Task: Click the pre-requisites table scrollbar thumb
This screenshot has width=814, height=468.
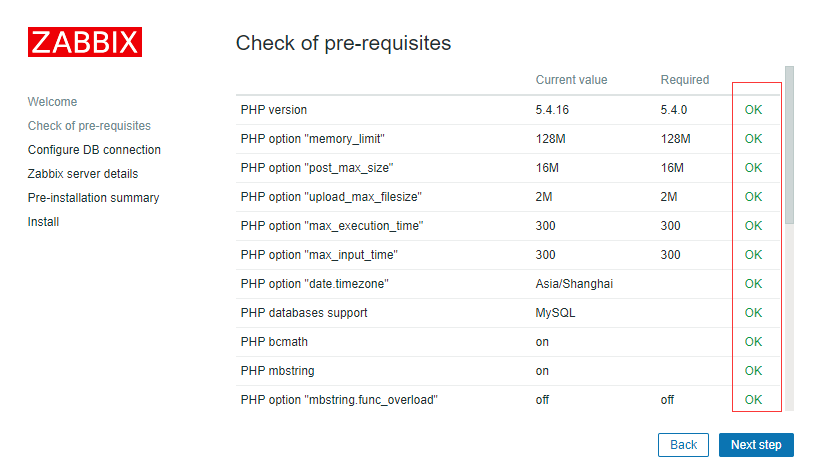Action: pyautogui.click(x=790, y=145)
